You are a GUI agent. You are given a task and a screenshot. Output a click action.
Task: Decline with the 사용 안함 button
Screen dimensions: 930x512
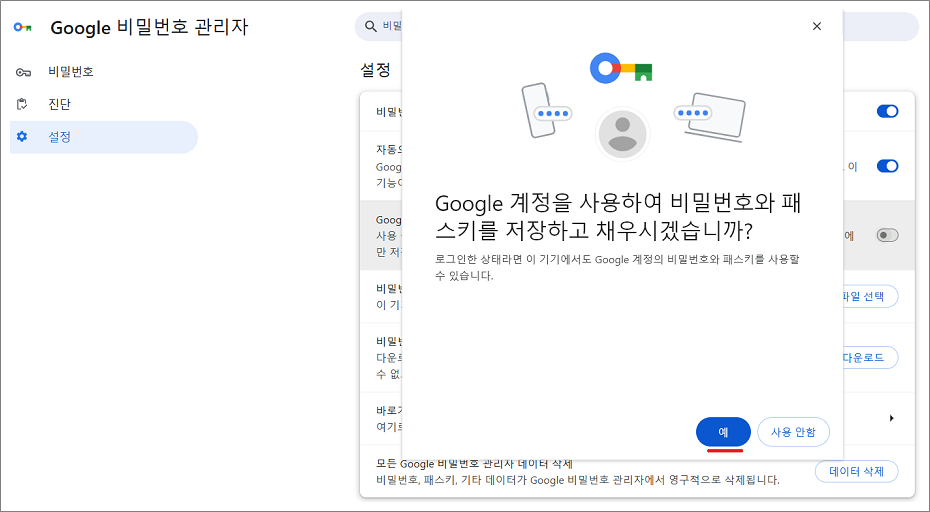point(793,432)
